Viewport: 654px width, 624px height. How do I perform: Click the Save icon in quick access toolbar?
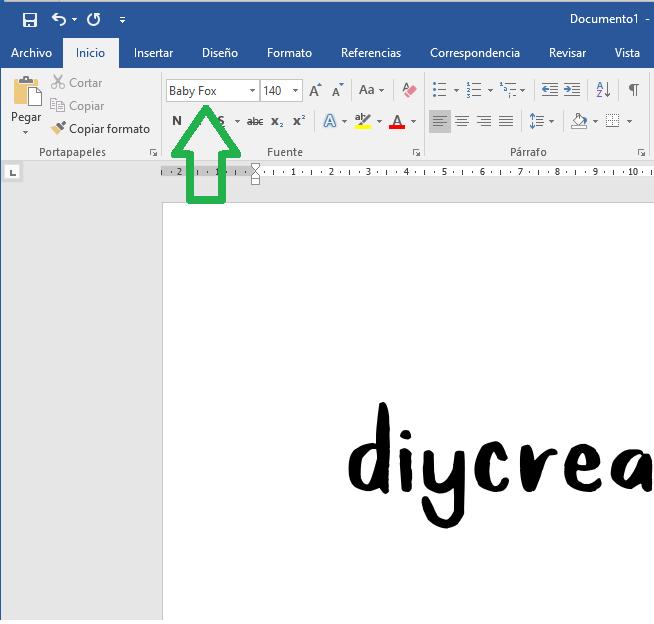[x=29, y=19]
